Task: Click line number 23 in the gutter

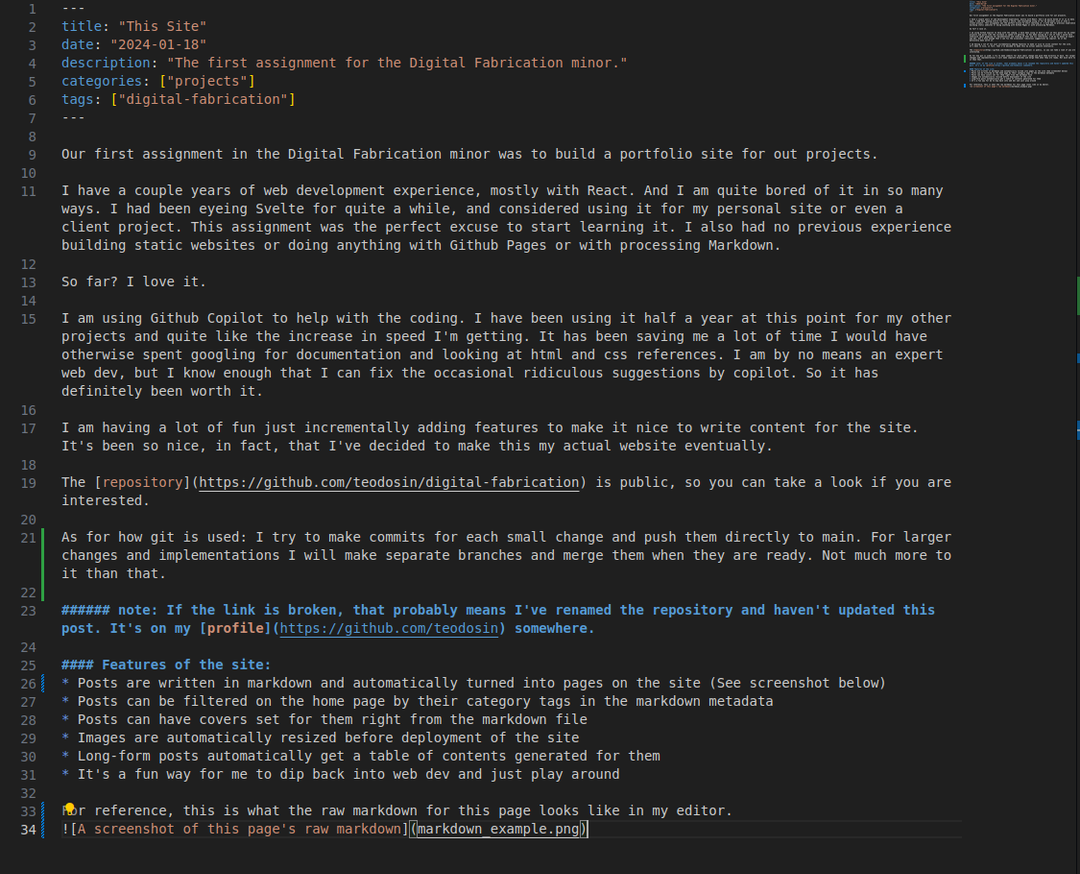Action: pyautogui.click(x=28, y=611)
